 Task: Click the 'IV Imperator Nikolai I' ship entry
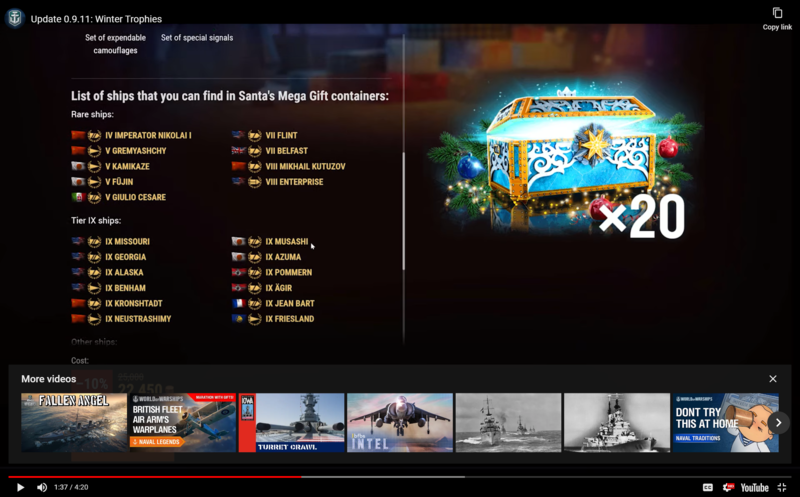132,135
